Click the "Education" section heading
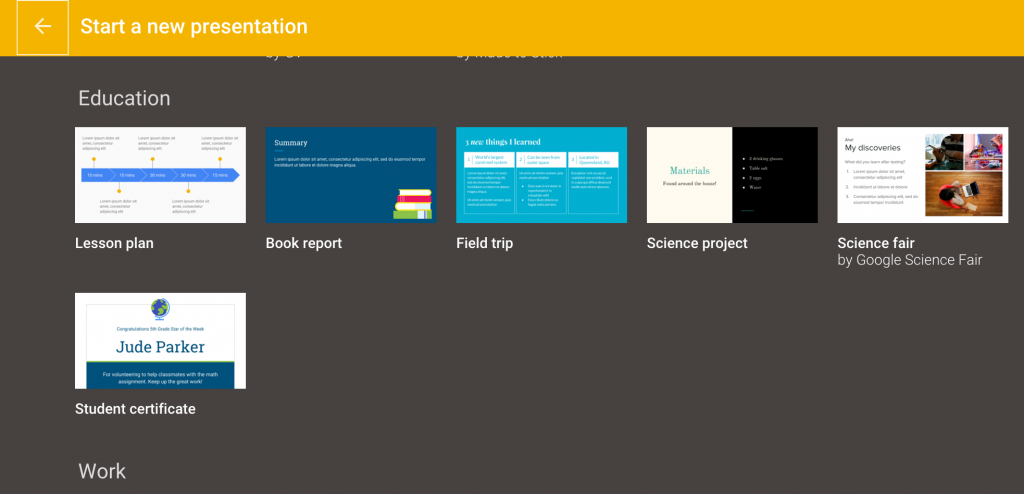This screenshot has width=1024, height=494. pyautogui.click(x=124, y=98)
